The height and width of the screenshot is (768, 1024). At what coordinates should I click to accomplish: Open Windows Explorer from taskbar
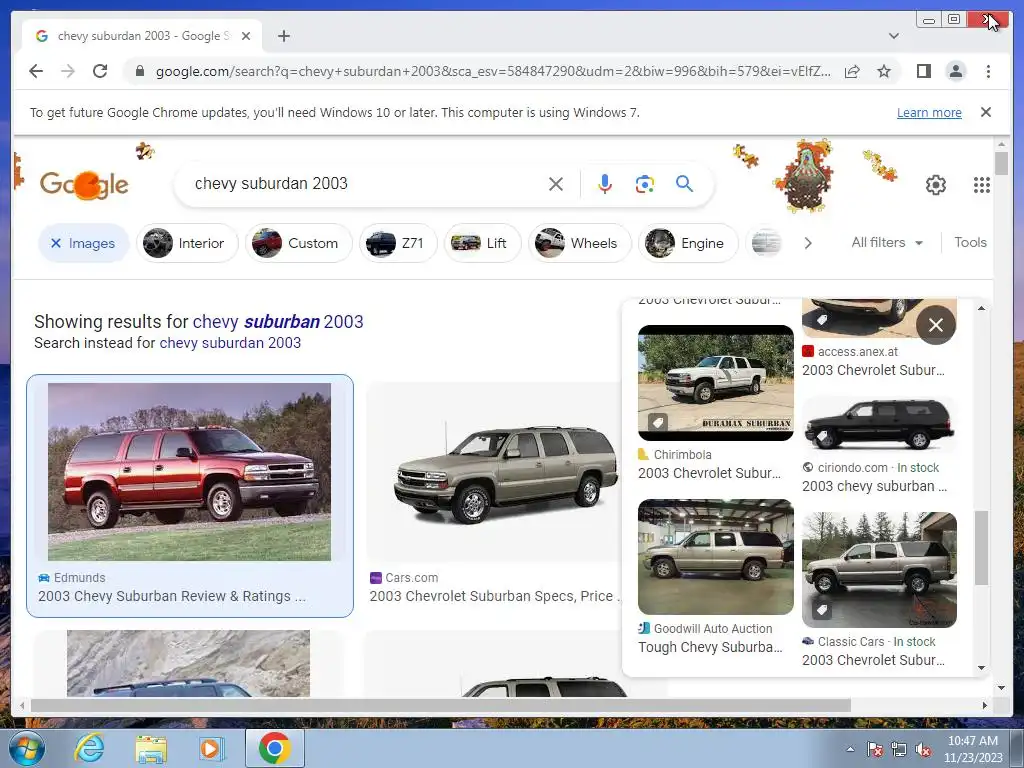coord(151,748)
